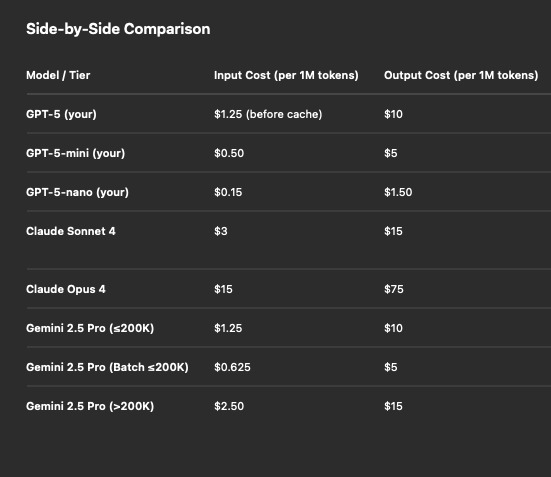Select the GPT-5 (your) row label
Viewport: 551px width, 477px height.
pyautogui.click(x=61, y=114)
